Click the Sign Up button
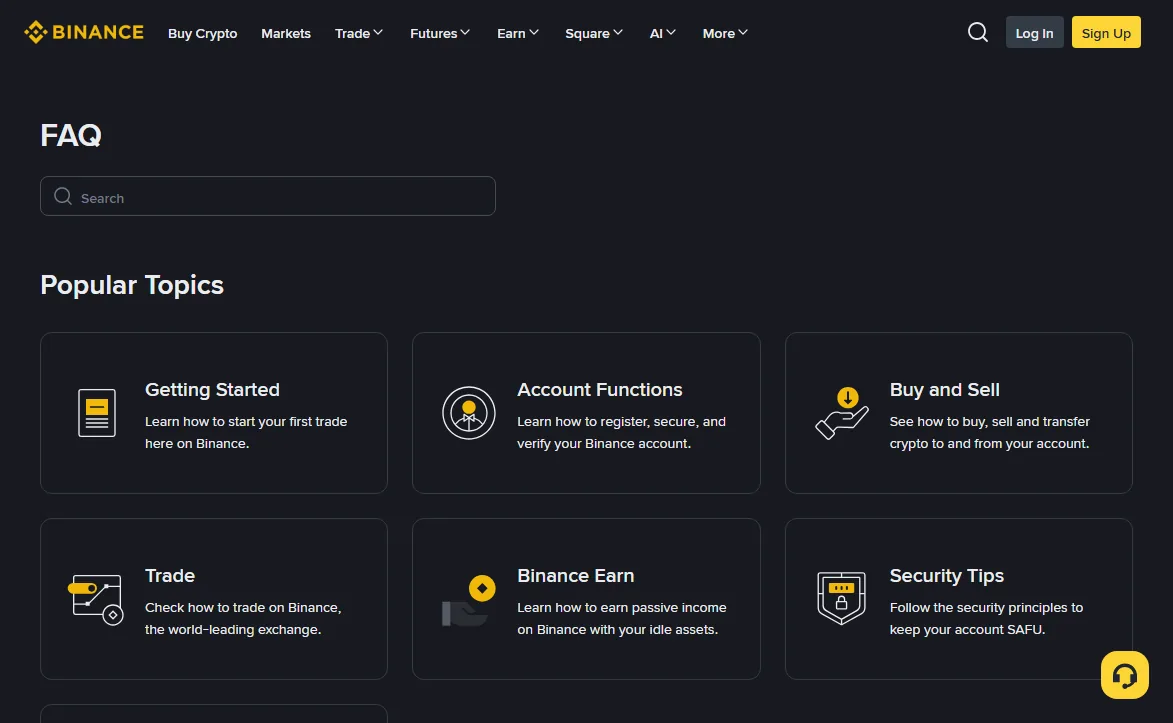 coord(1106,32)
